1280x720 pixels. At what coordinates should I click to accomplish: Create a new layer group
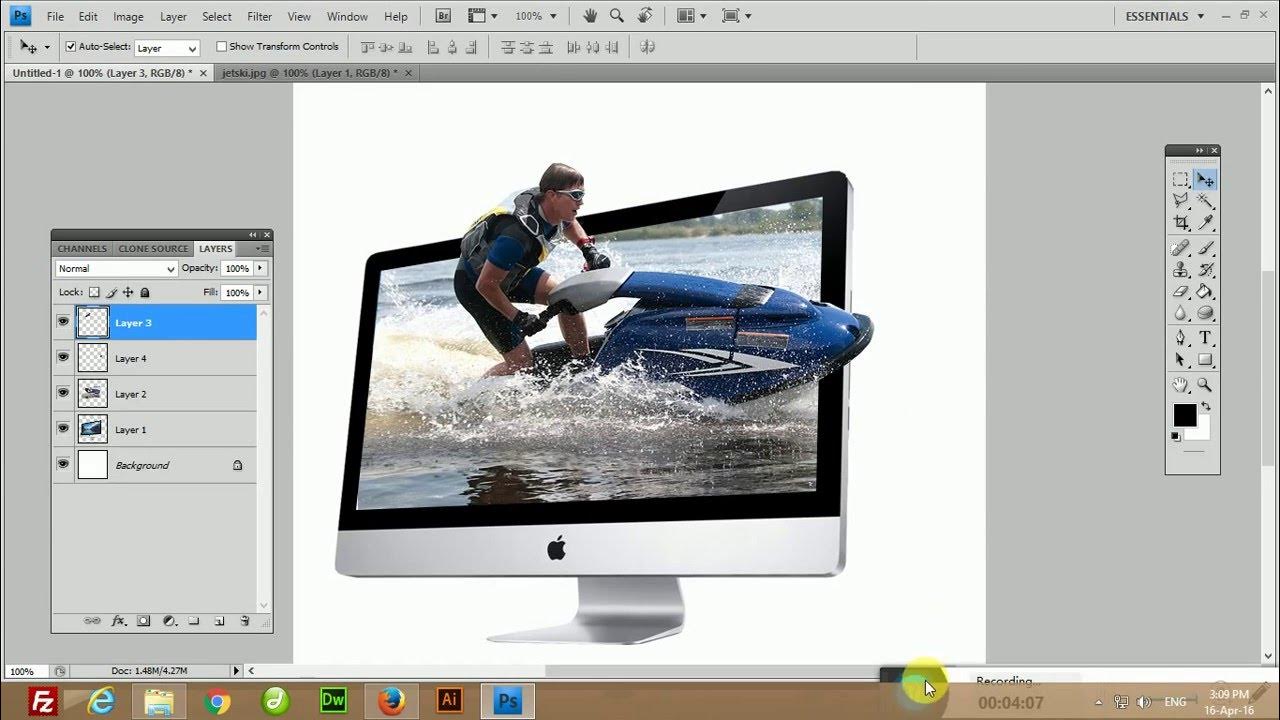pos(194,621)
